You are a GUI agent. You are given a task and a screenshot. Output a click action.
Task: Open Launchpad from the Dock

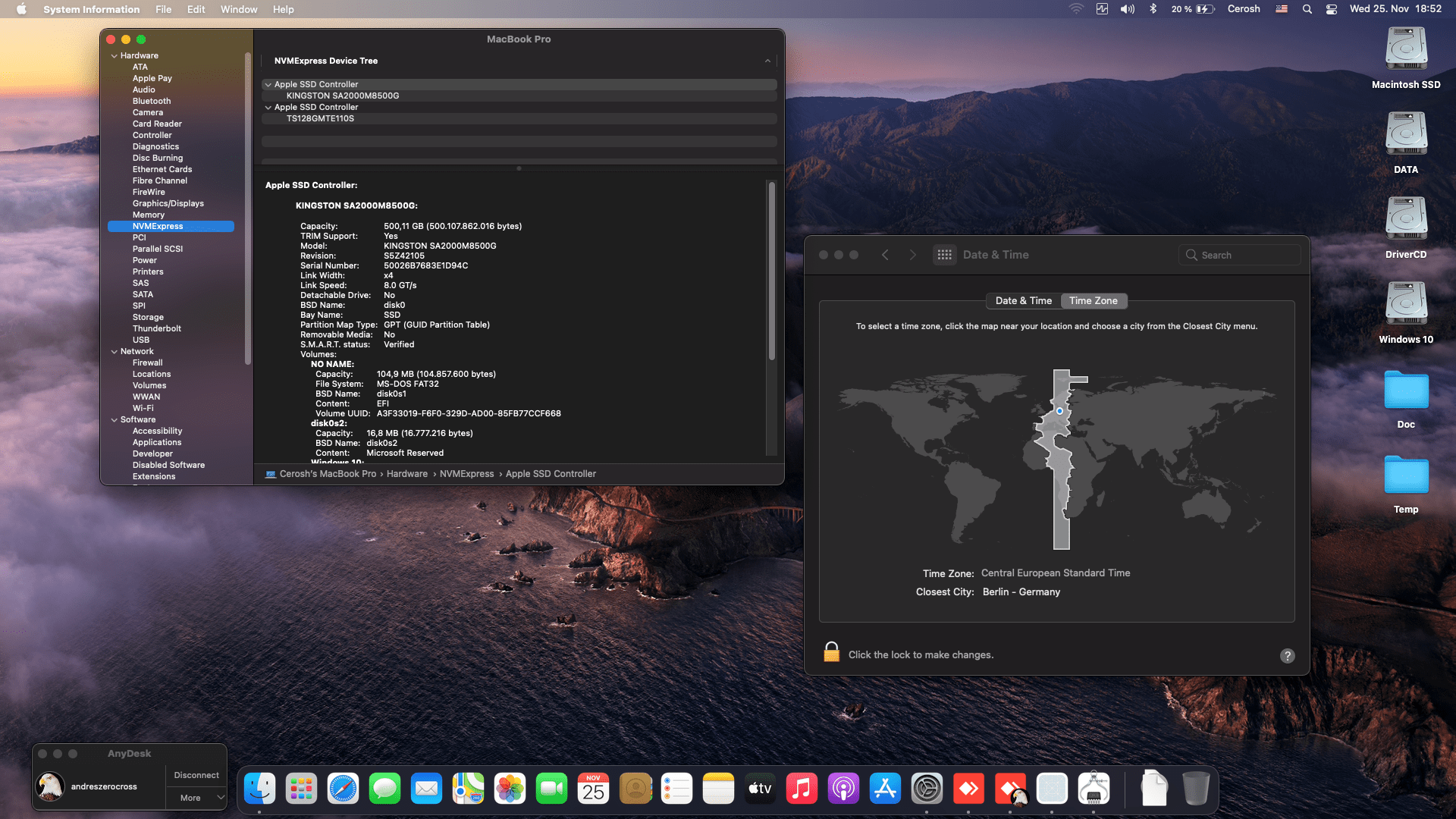pyautogui.click(x=301, y=788)
